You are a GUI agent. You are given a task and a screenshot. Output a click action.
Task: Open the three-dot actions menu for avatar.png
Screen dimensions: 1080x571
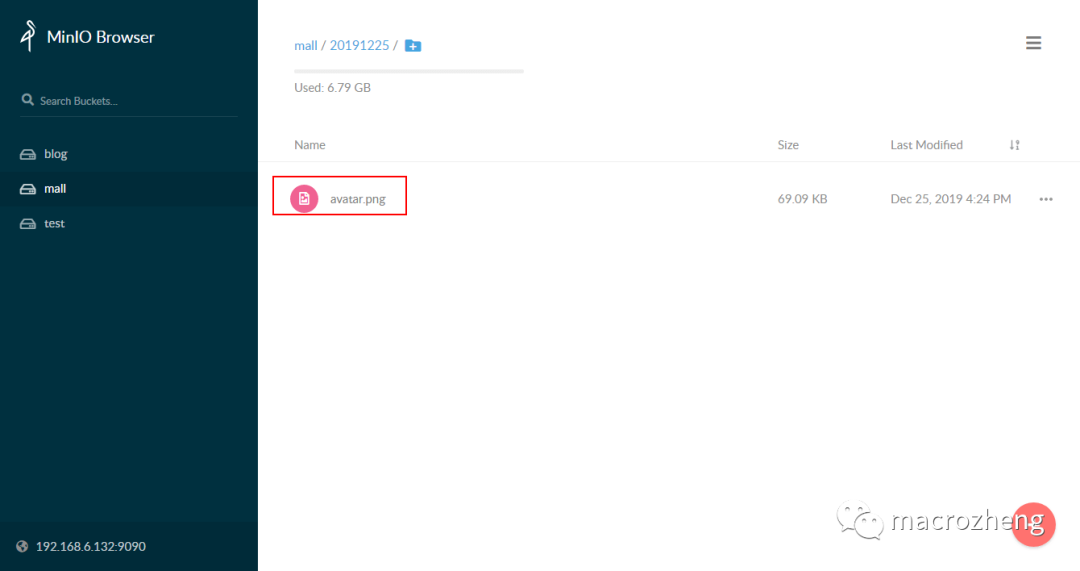coord(1046,199)
